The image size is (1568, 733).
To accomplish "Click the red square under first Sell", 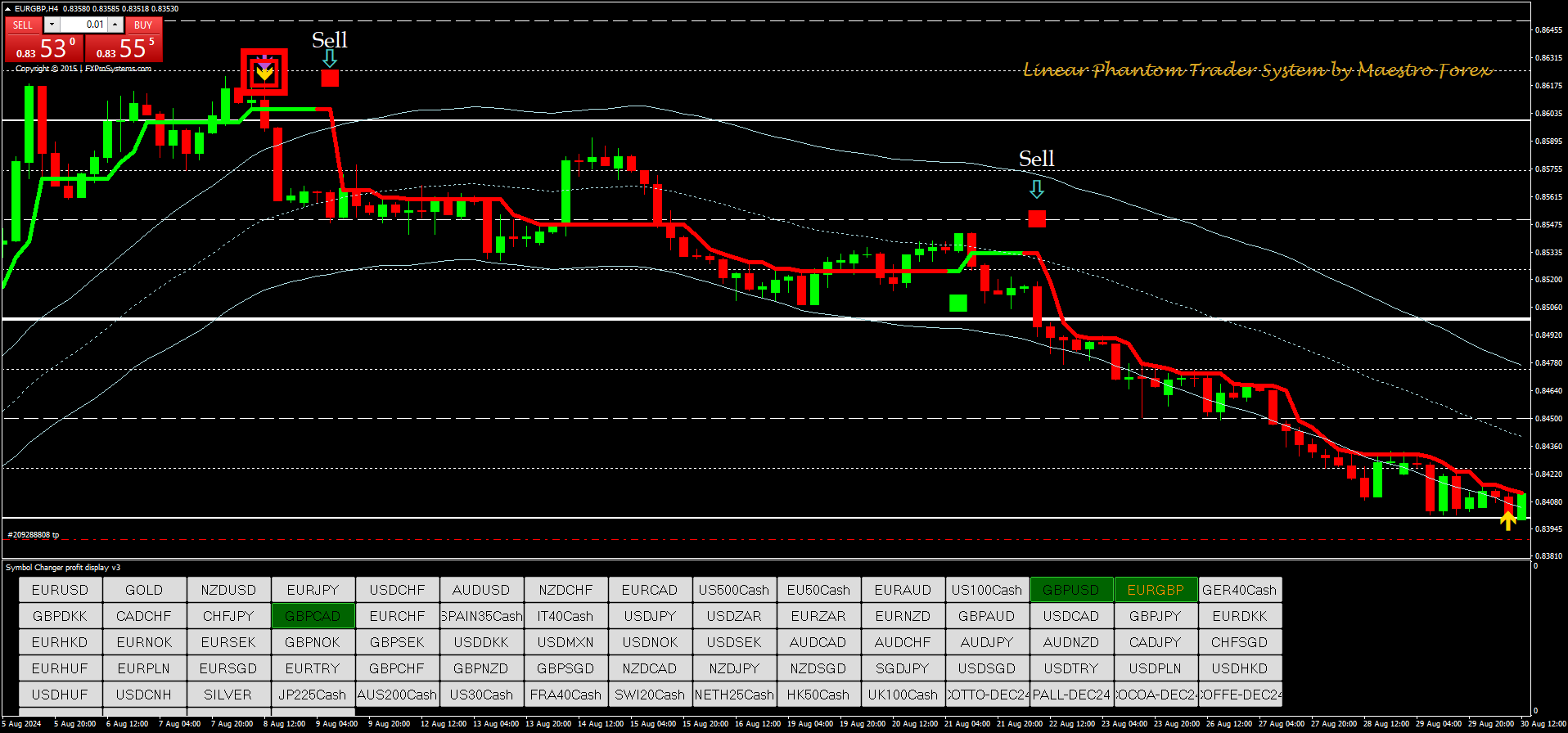I will [x=330, y=78].
